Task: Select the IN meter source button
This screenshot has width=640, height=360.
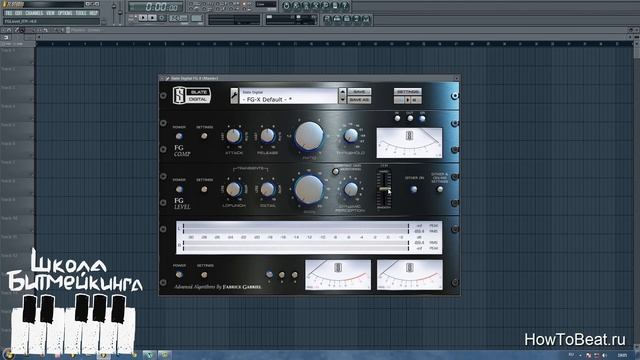Action: pos(397,118)
